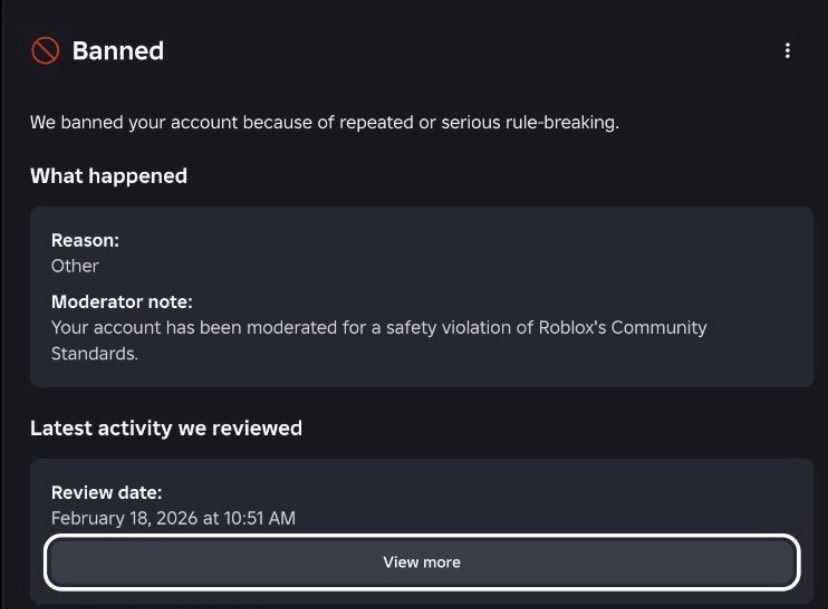Select the Latest activity we reviewed heading
The height and width of the screenshot is (609, 828).
click(166, 428)
